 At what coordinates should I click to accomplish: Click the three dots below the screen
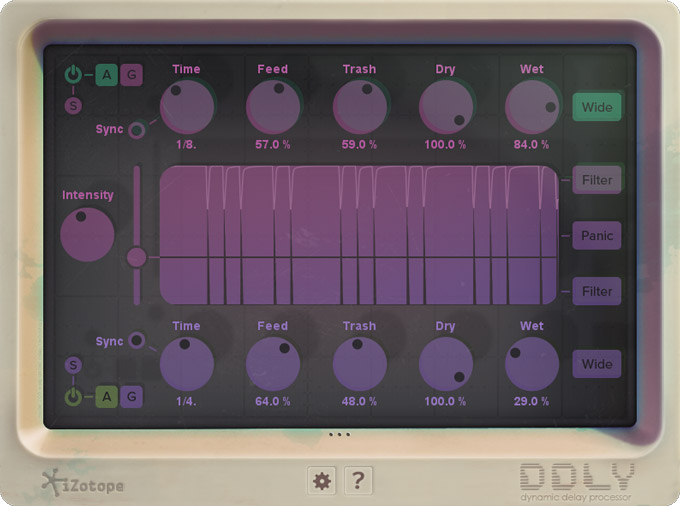tap(340, 434)
